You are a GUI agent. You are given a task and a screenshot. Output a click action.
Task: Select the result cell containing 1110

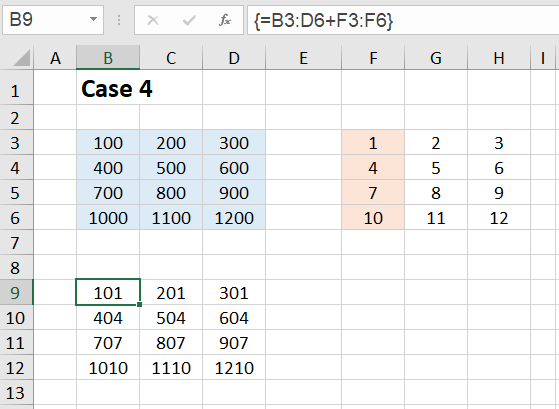tap(171, 367)
